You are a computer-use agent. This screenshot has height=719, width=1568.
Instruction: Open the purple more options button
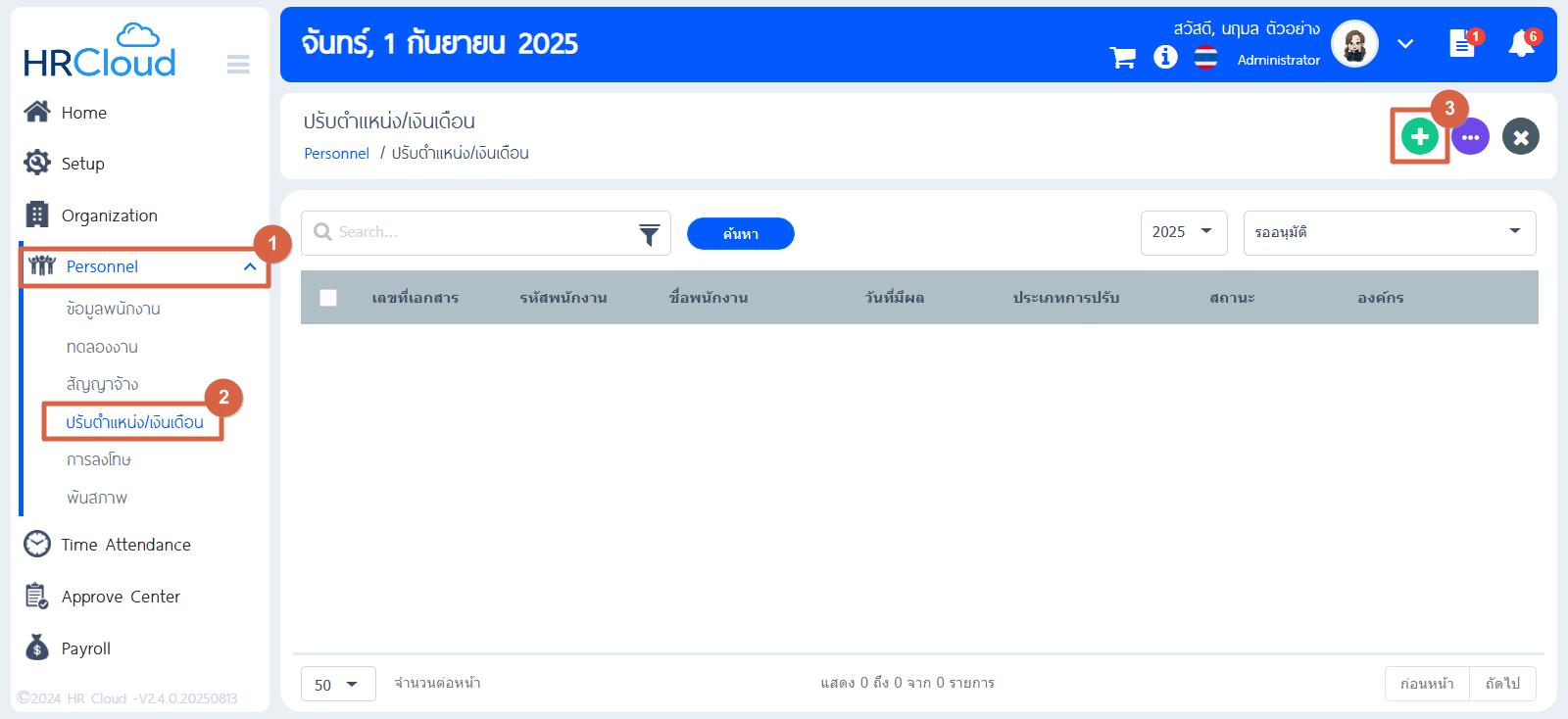tap(1470, 137)
